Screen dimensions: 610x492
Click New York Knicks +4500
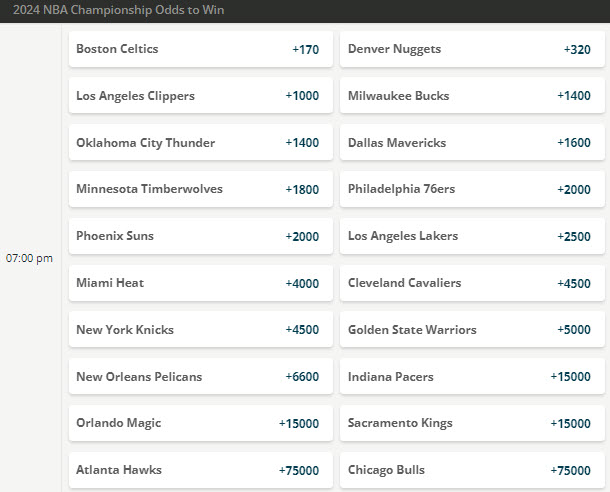[201, 329]
